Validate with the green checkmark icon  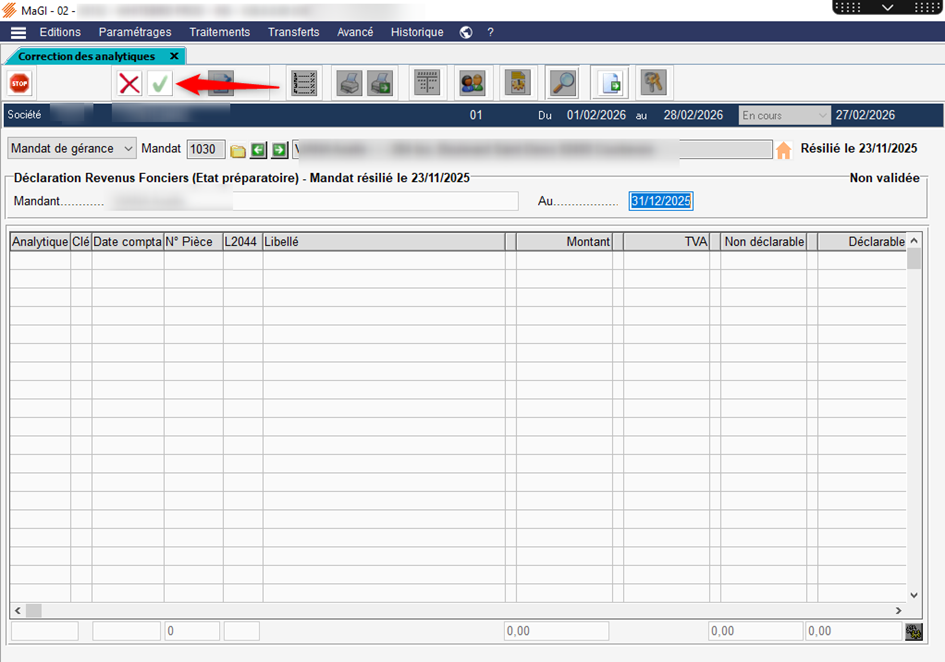coord(159,83)
